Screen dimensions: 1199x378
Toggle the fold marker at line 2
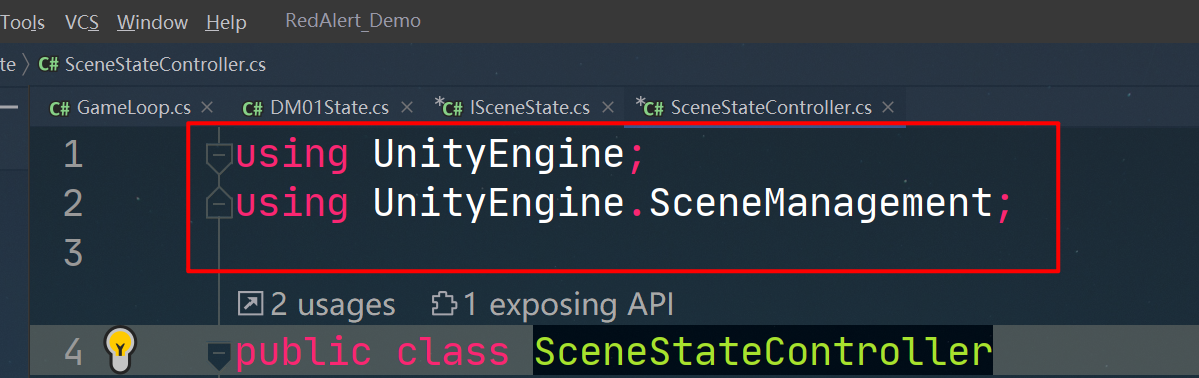coord(219,204)
